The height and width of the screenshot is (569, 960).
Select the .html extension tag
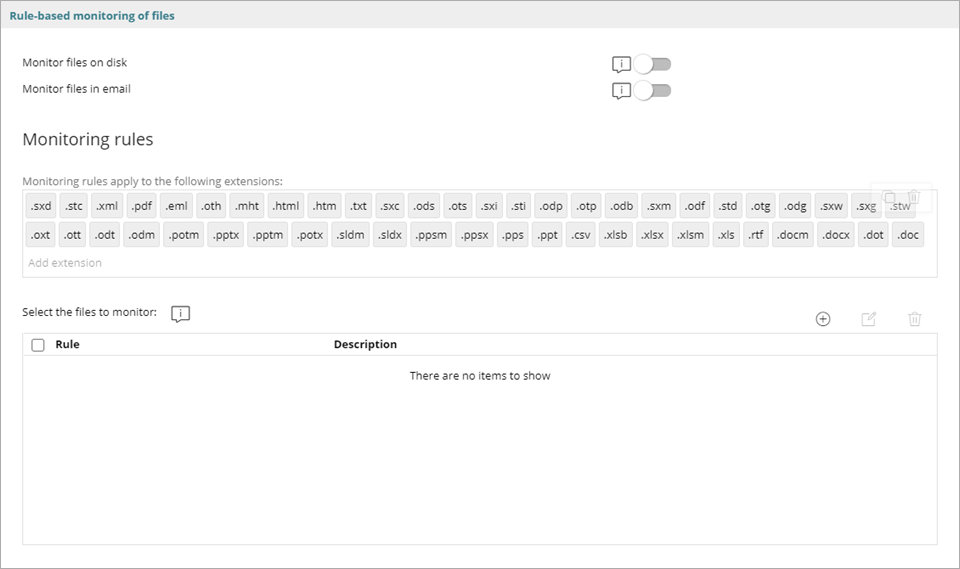tap(286, 206)
